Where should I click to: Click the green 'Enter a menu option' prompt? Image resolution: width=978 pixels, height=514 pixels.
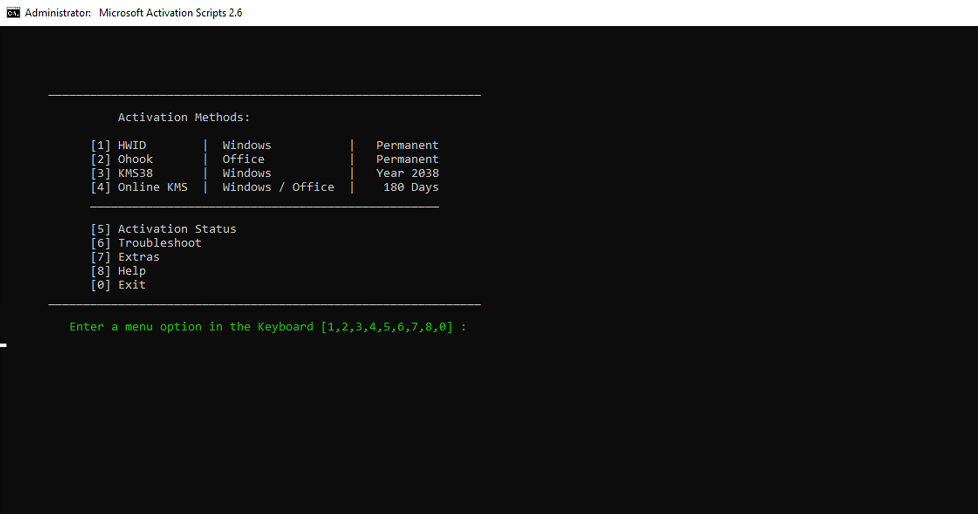[268, 327]
